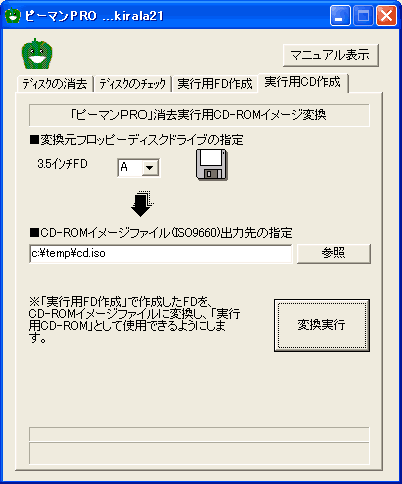The image size is (402, 484).
Task: Click the green pepper mascot logo
Action: pyautogui.click(x=37, y=54)
